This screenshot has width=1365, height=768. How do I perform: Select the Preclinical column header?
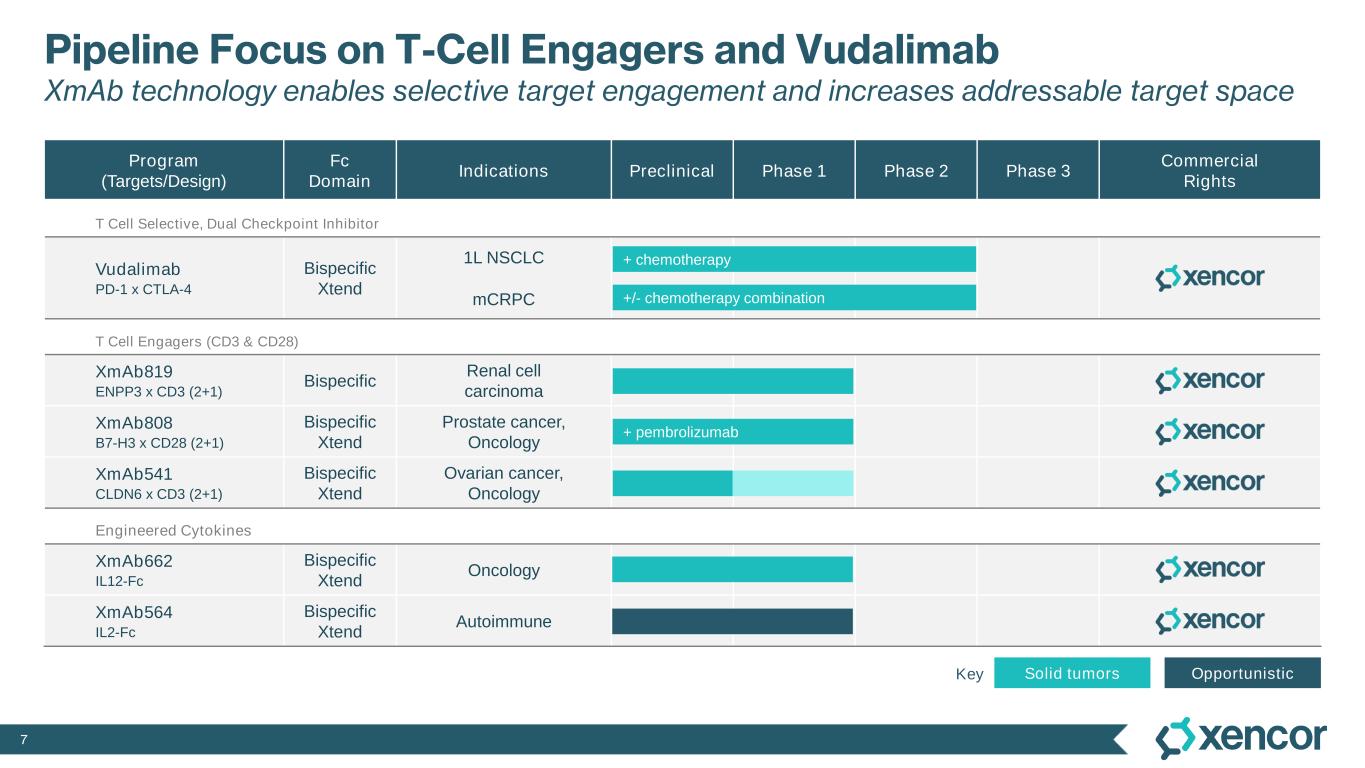click(x=672, y=171)
